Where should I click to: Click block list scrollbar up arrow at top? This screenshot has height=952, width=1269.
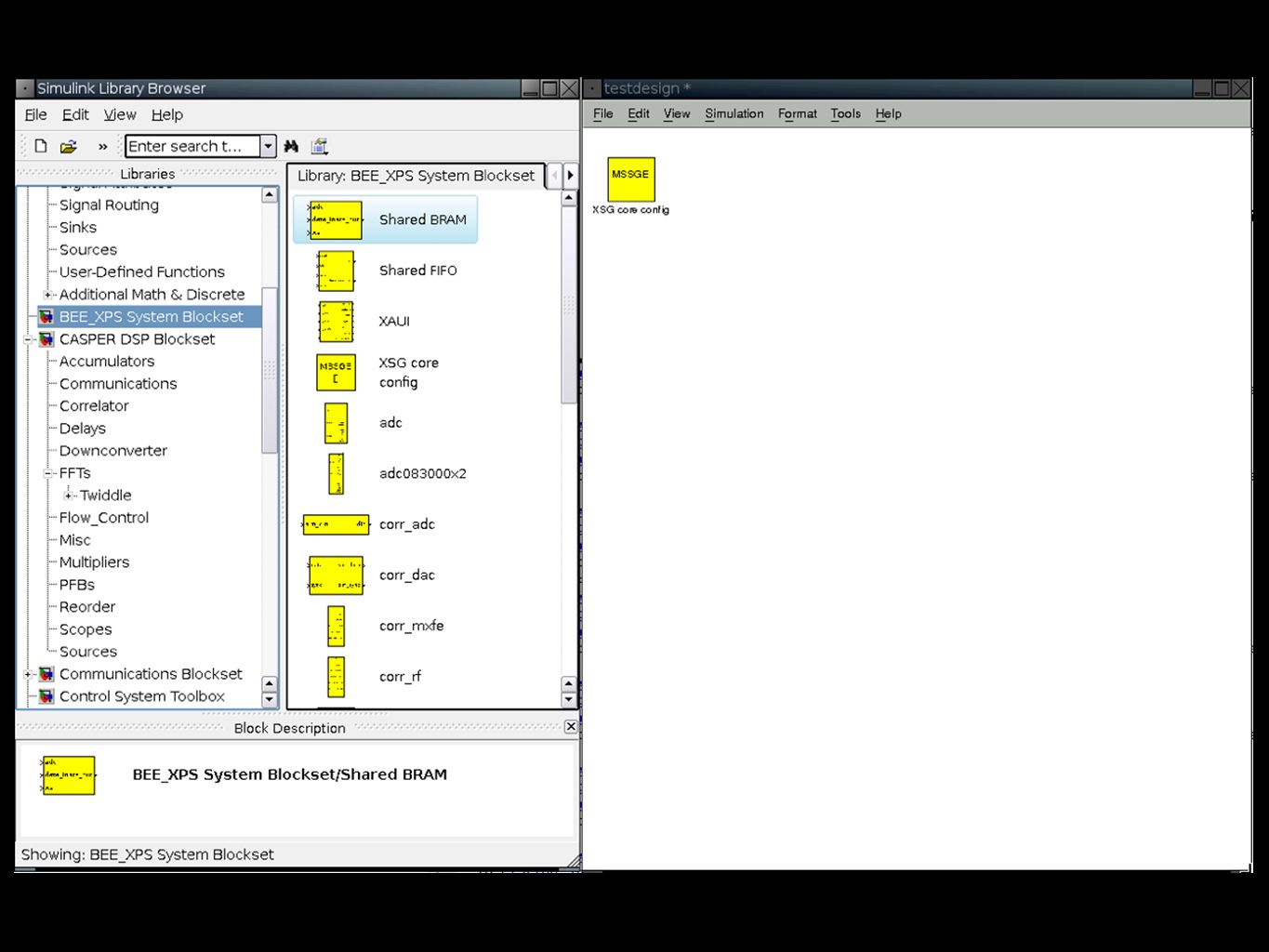click(x=569, y=198)
